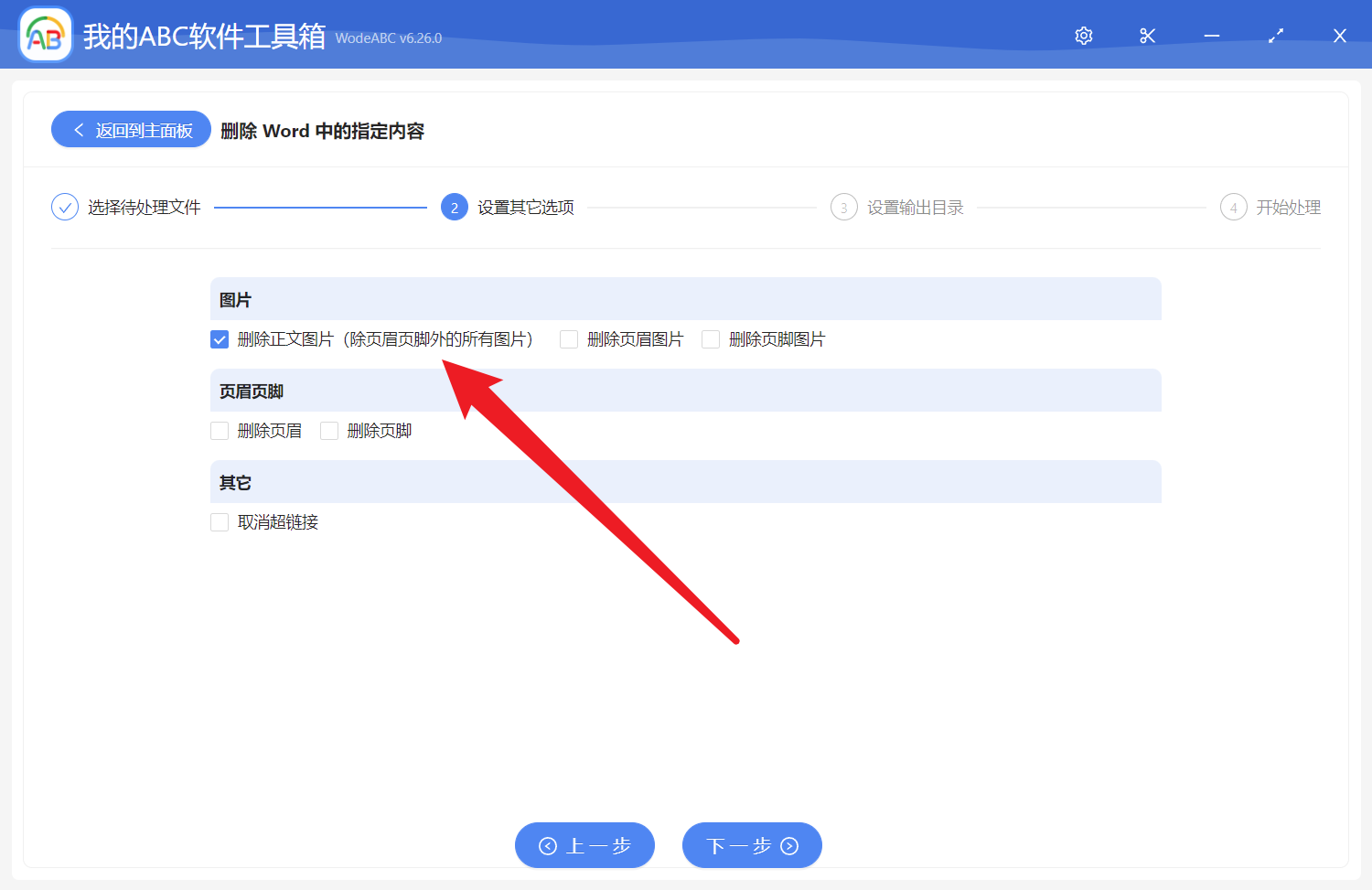Enable the 取消超链接 checkbox

[220, 521]
